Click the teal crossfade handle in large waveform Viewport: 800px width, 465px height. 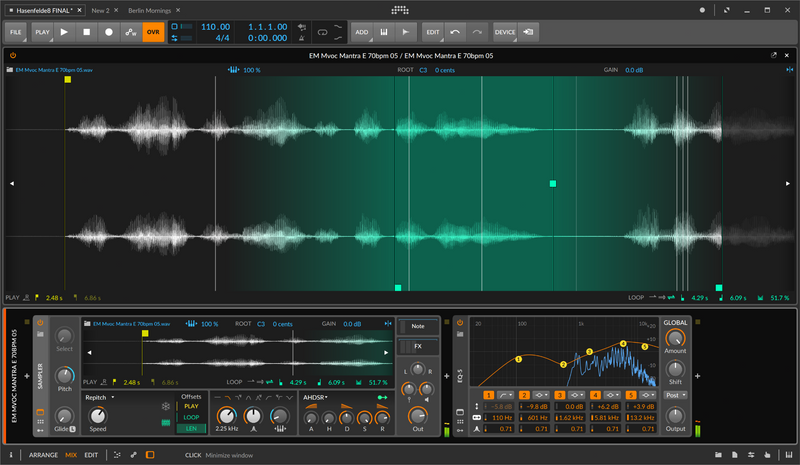(x=553, y=184)
